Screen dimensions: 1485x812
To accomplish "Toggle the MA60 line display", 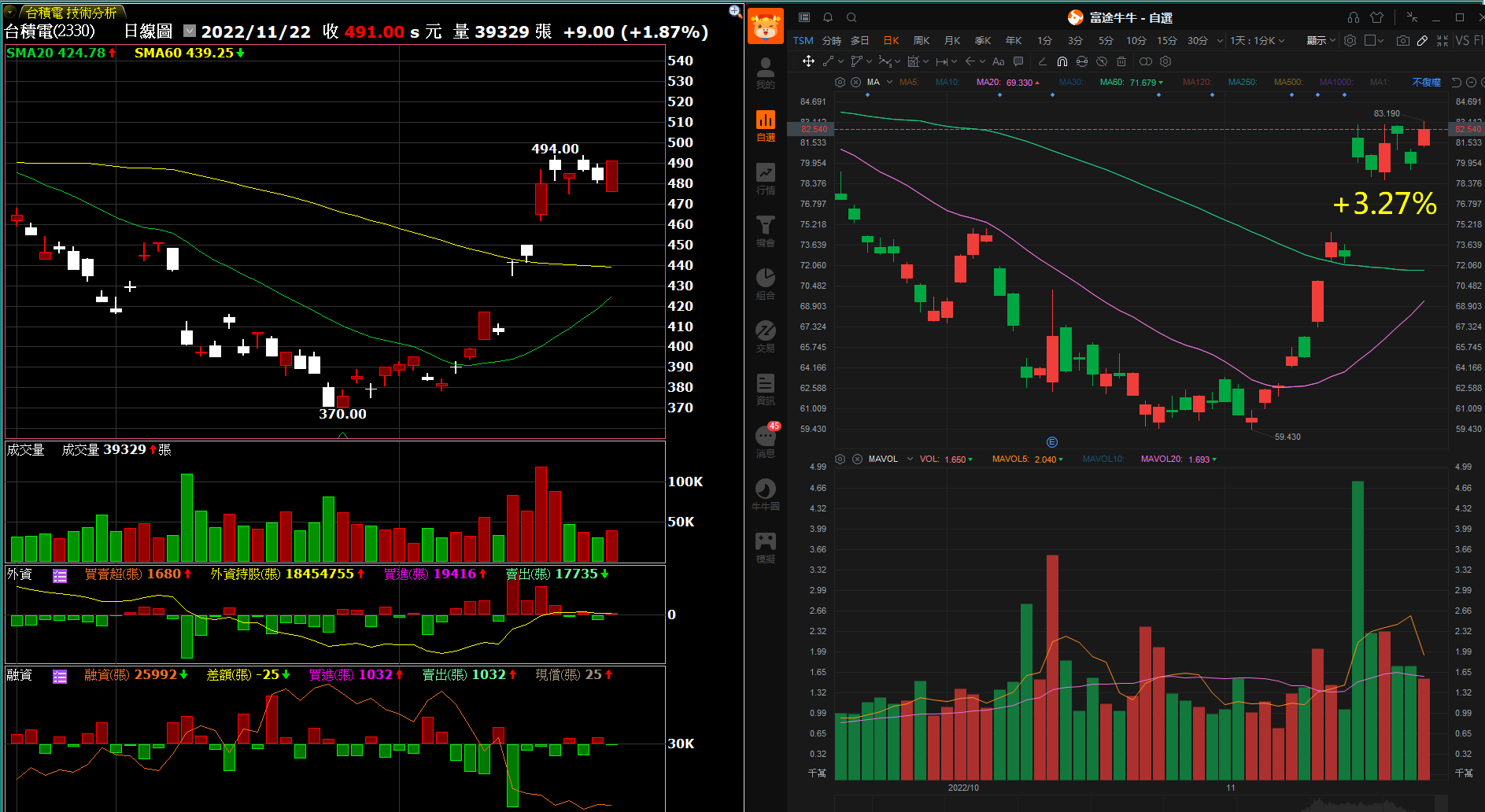I will (1131, 82).
